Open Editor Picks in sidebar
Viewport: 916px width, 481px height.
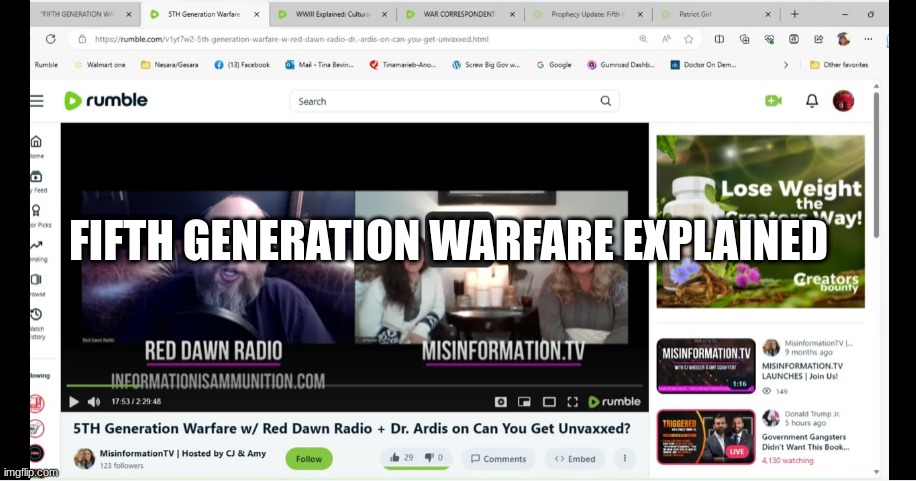pos(39,216)
